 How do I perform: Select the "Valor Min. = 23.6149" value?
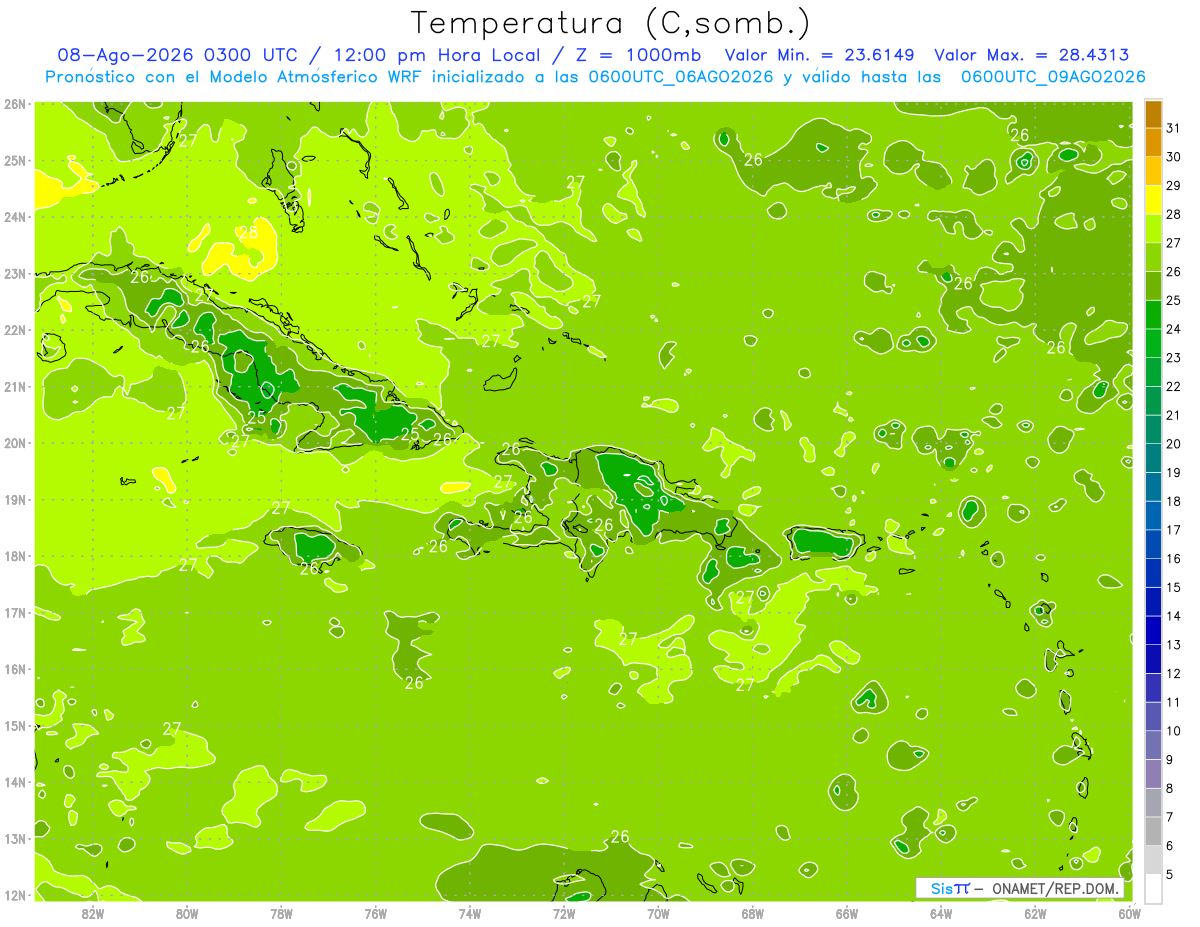pyautogui.click(x=819, y=56)
